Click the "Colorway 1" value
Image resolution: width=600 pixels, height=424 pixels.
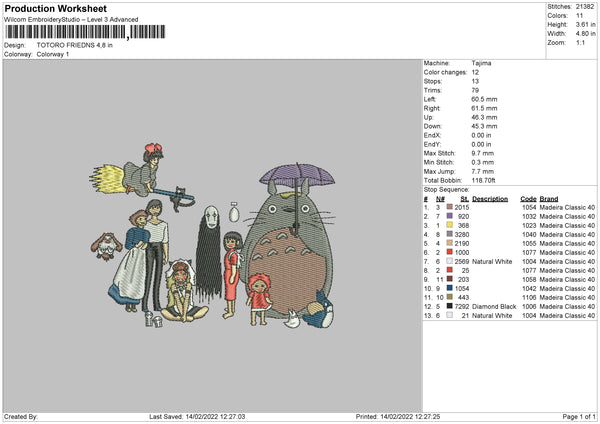[53, 54]
